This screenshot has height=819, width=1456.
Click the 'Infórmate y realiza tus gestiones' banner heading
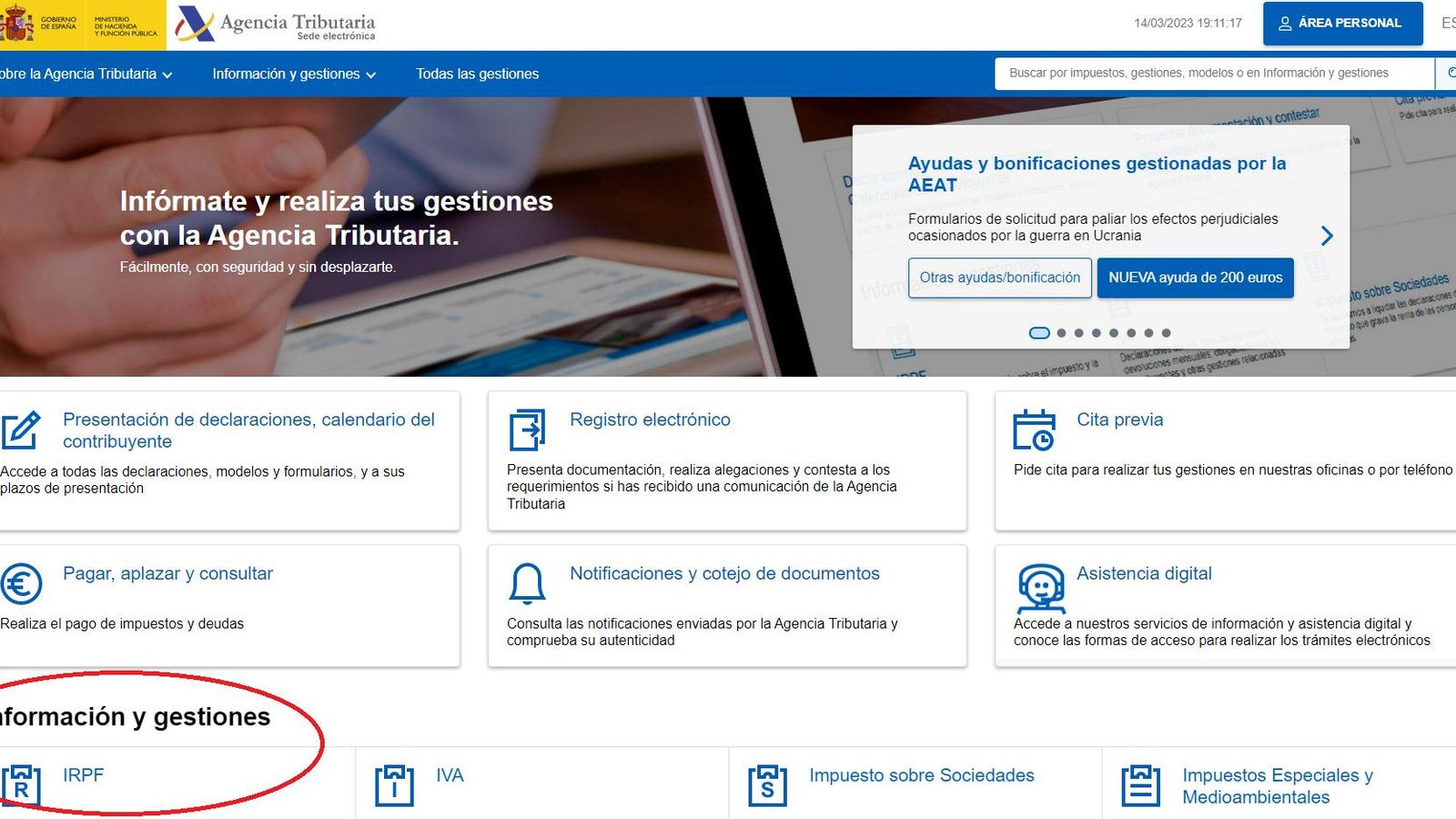coord(336,217)
